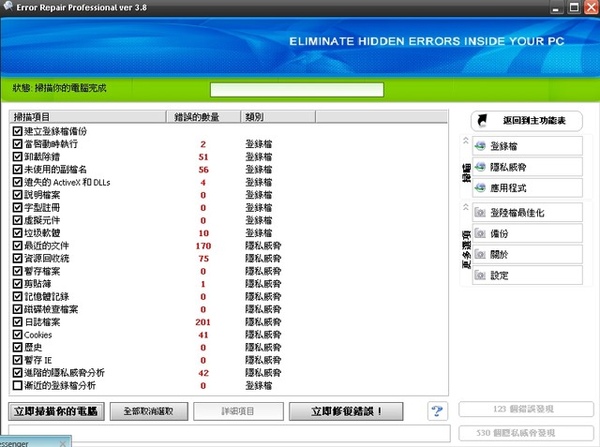Select the 歷史 row label
The image size is (600, 447).
pyautogui.click(x=33, y=347)
